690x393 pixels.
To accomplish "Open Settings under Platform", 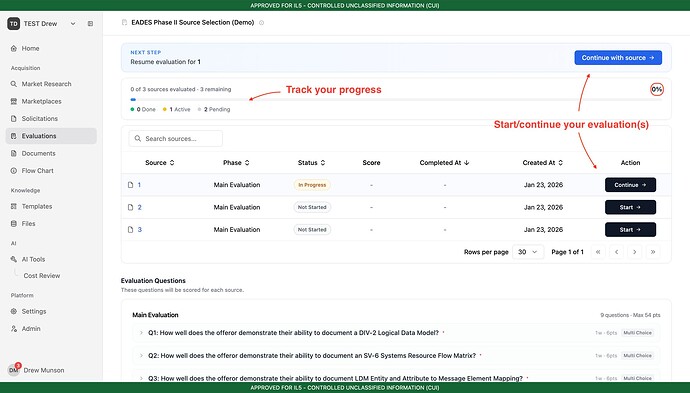I will tap(51, 311).
